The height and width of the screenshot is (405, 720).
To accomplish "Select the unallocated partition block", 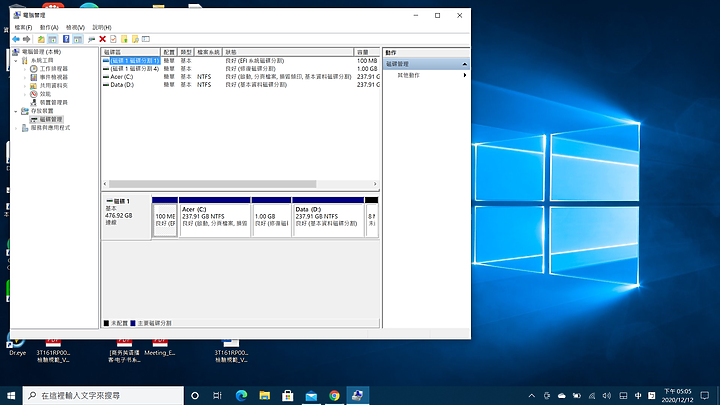I will [371, 217].
